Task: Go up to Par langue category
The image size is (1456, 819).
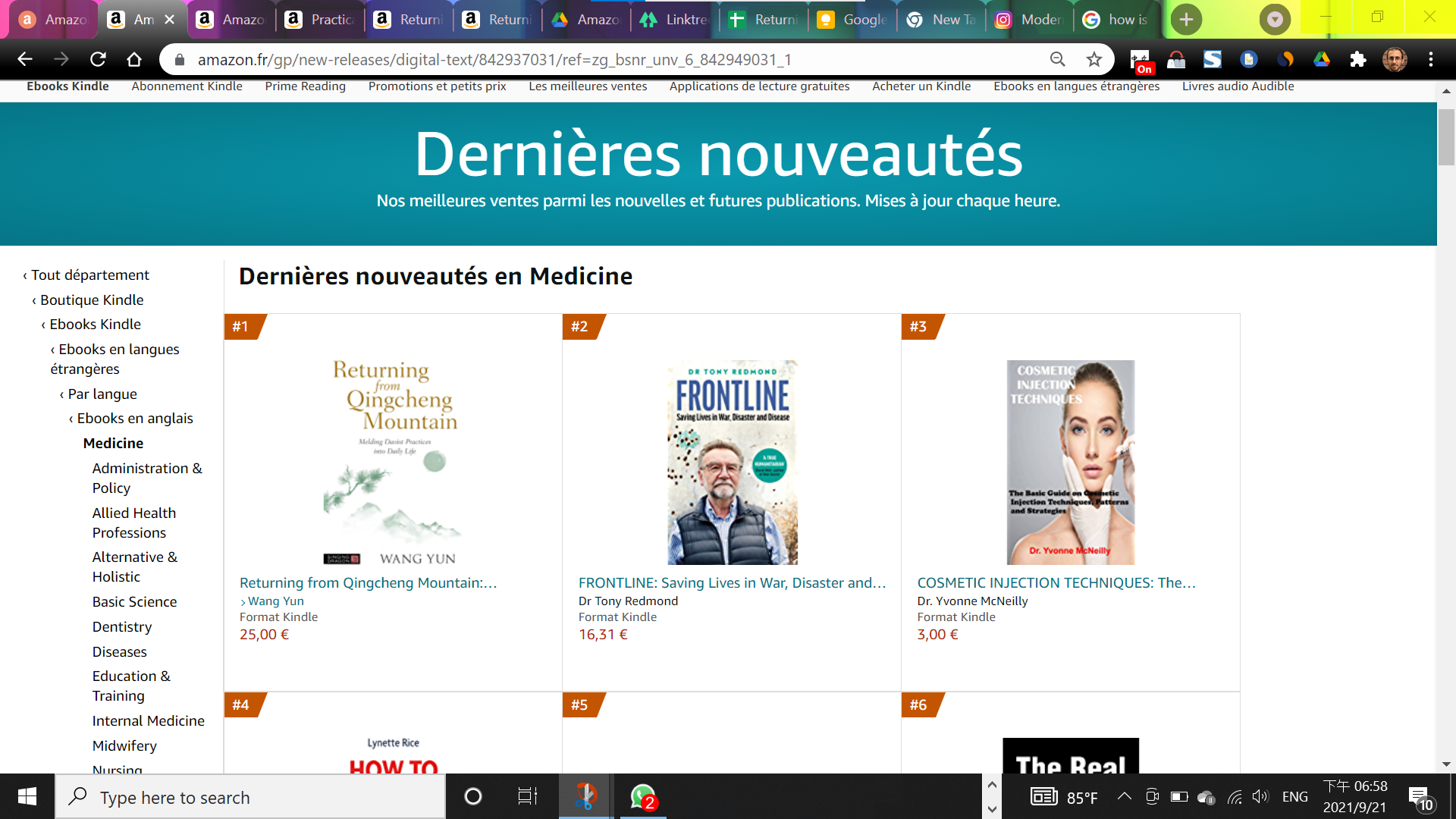Action: (102, 394)
